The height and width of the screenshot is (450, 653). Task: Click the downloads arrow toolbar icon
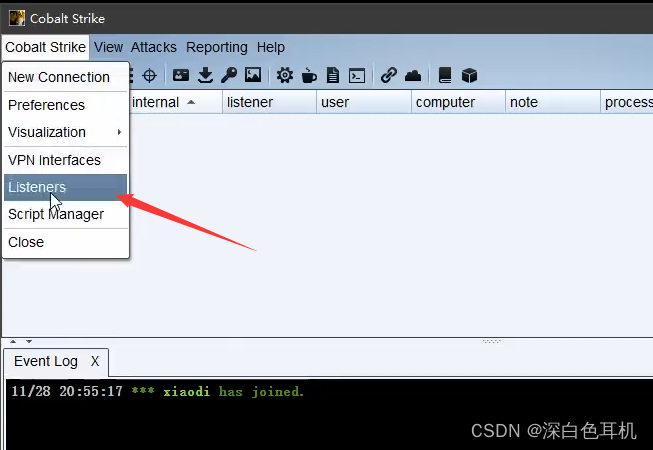(205, 75)
